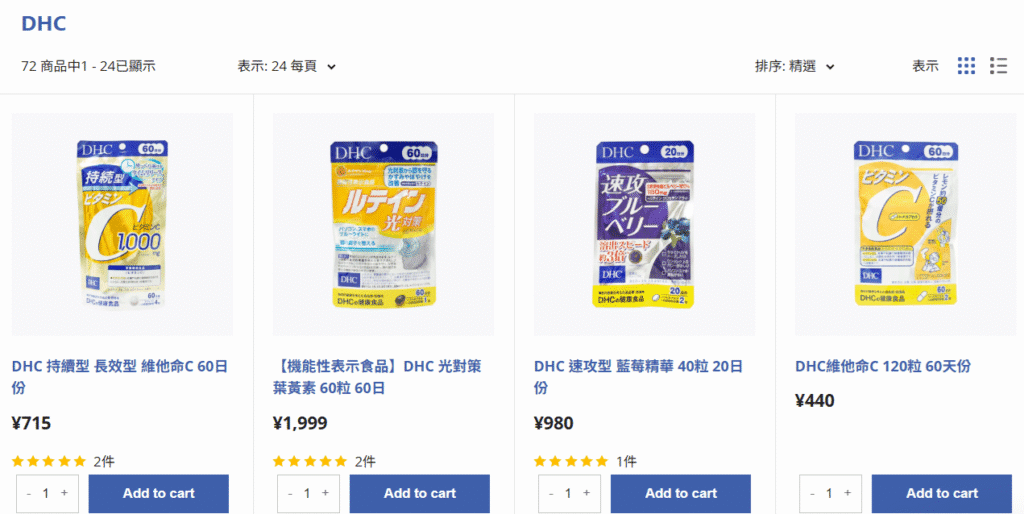
Task: Open the sort order dropdown
Action: pyautogui.click(x=794, y=66)
